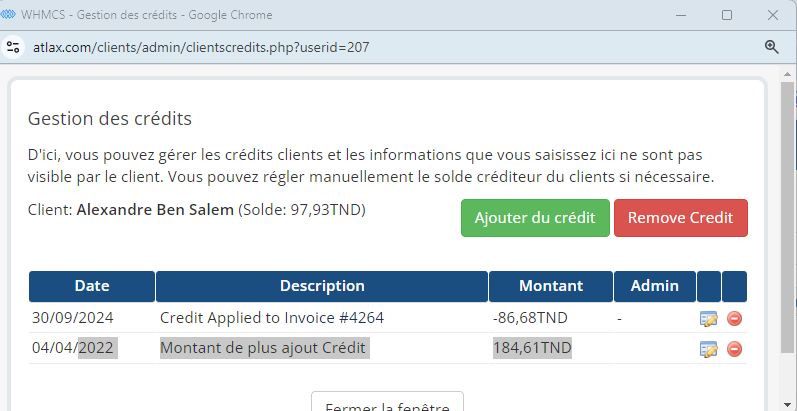
Task: Edit the Invoice #4264 credit entry
Action: (709, 319)
